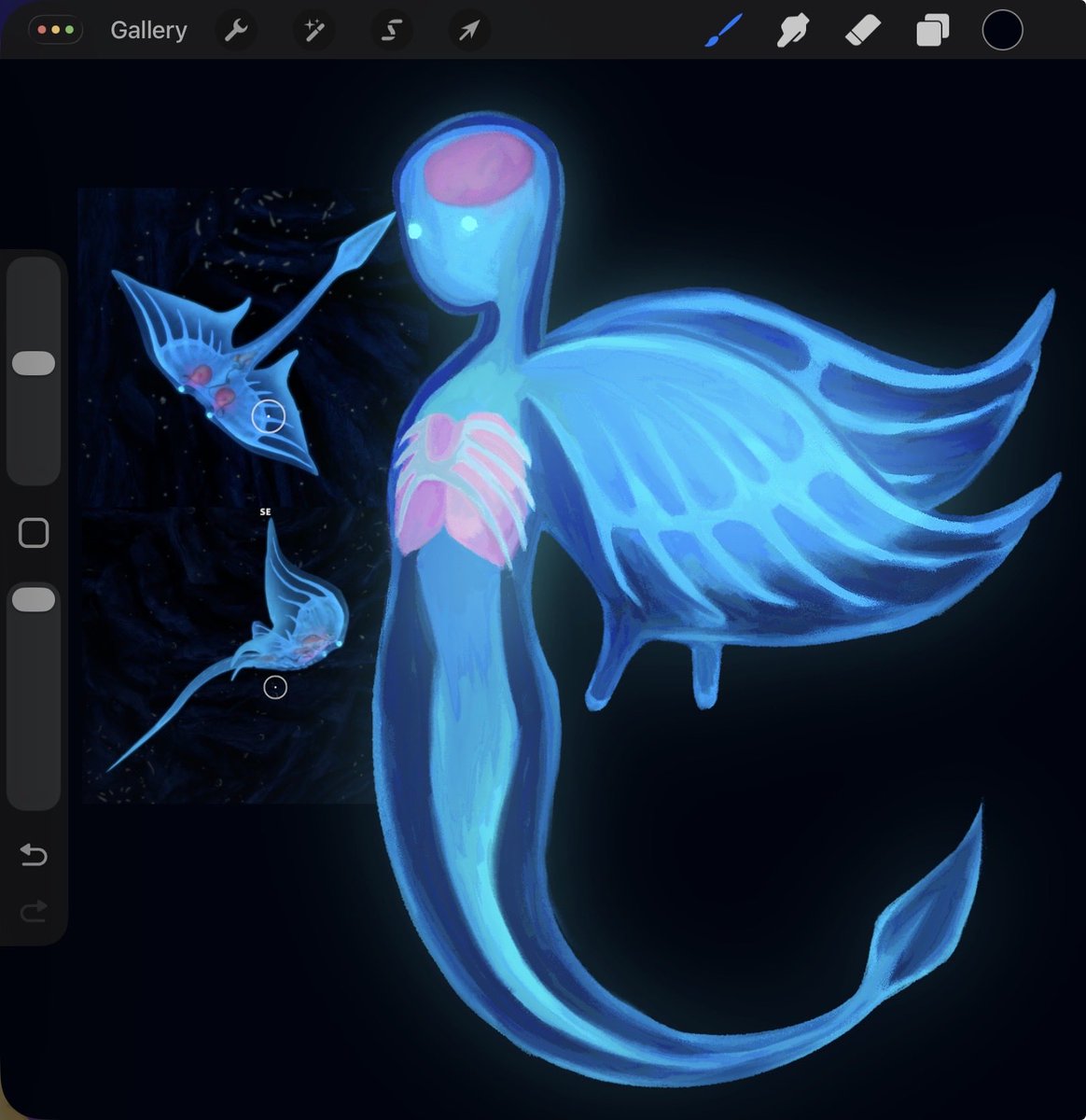
Task: Activate the Transform arrow tool
Action: [x=468, y=31]
